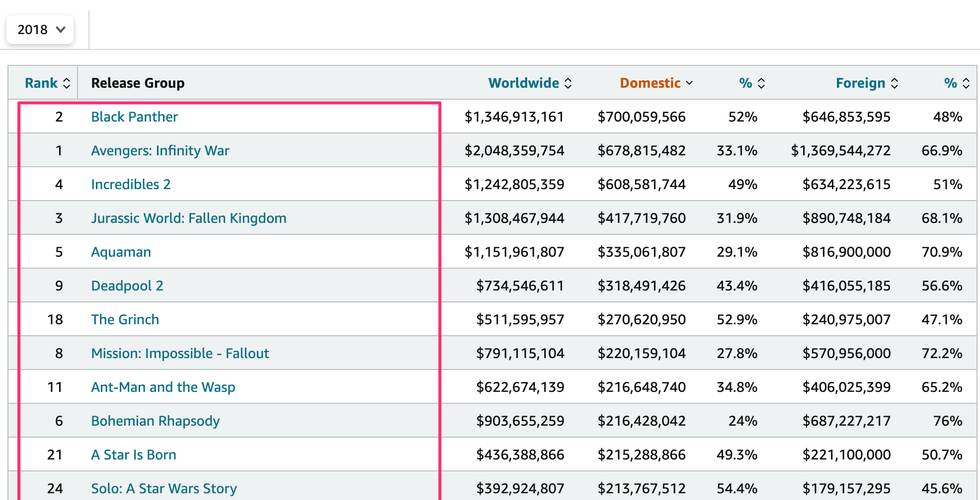Select Jurassic World worldwide $1,308,467,944
The image size is (980, 500).
point(514,218)
